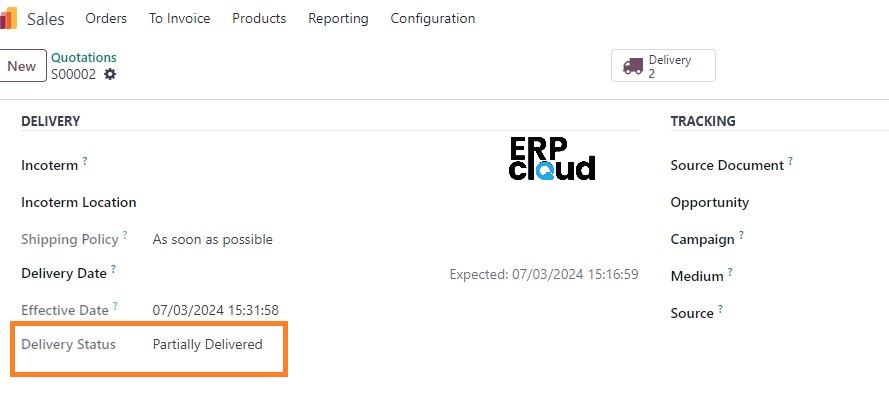Click the Source Document help icon
The height and width of the screenshot is (399, 889).
click(x=790, y=161)
